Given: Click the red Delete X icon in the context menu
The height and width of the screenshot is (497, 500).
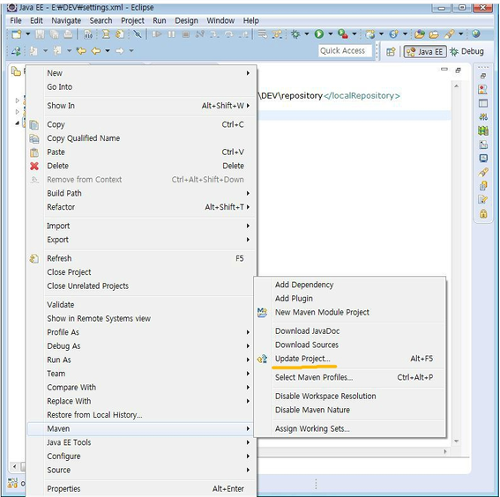Looking at the screenshot, I should [x=34, y=166].
